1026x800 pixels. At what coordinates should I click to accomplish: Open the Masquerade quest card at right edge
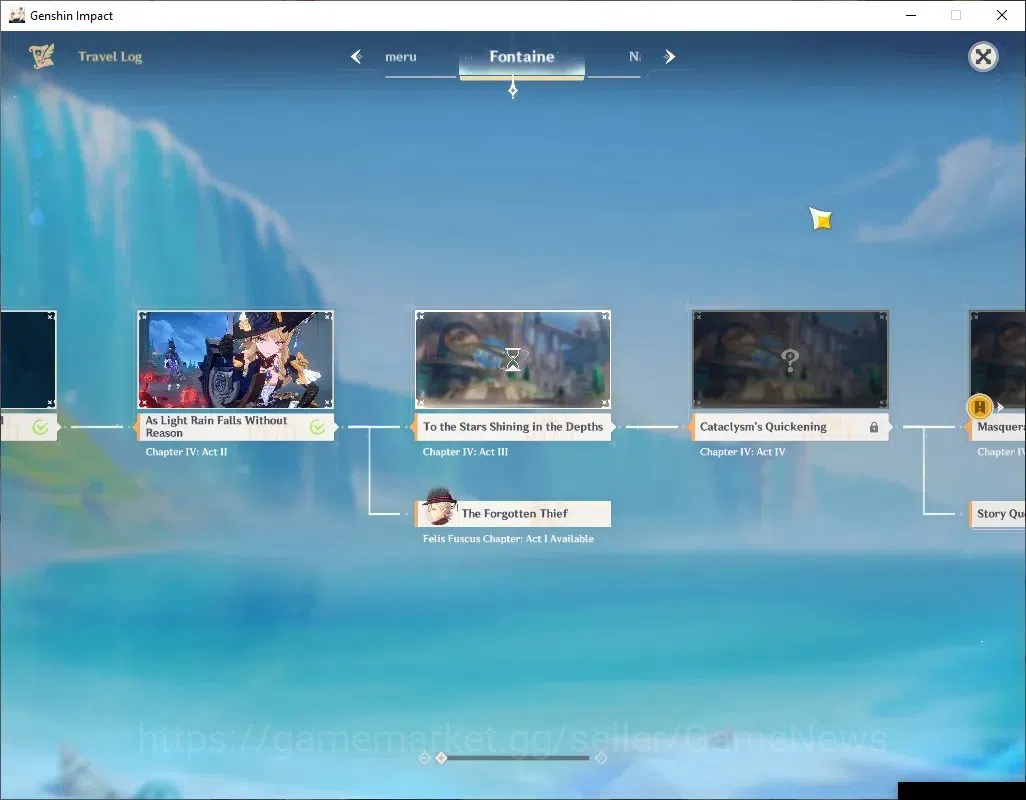click(997, 426)
